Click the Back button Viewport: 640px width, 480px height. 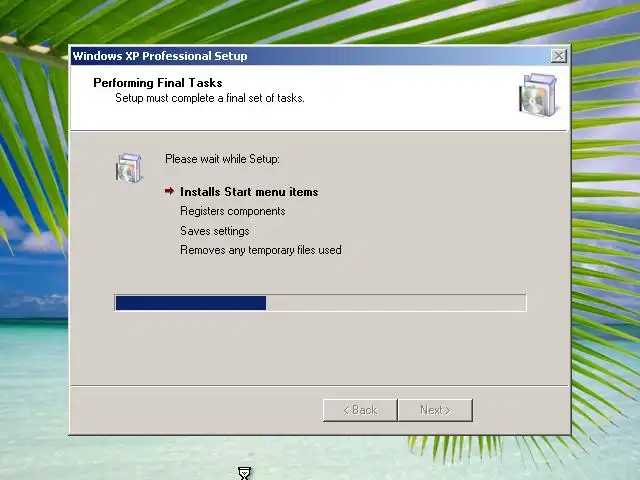(360, 410)
